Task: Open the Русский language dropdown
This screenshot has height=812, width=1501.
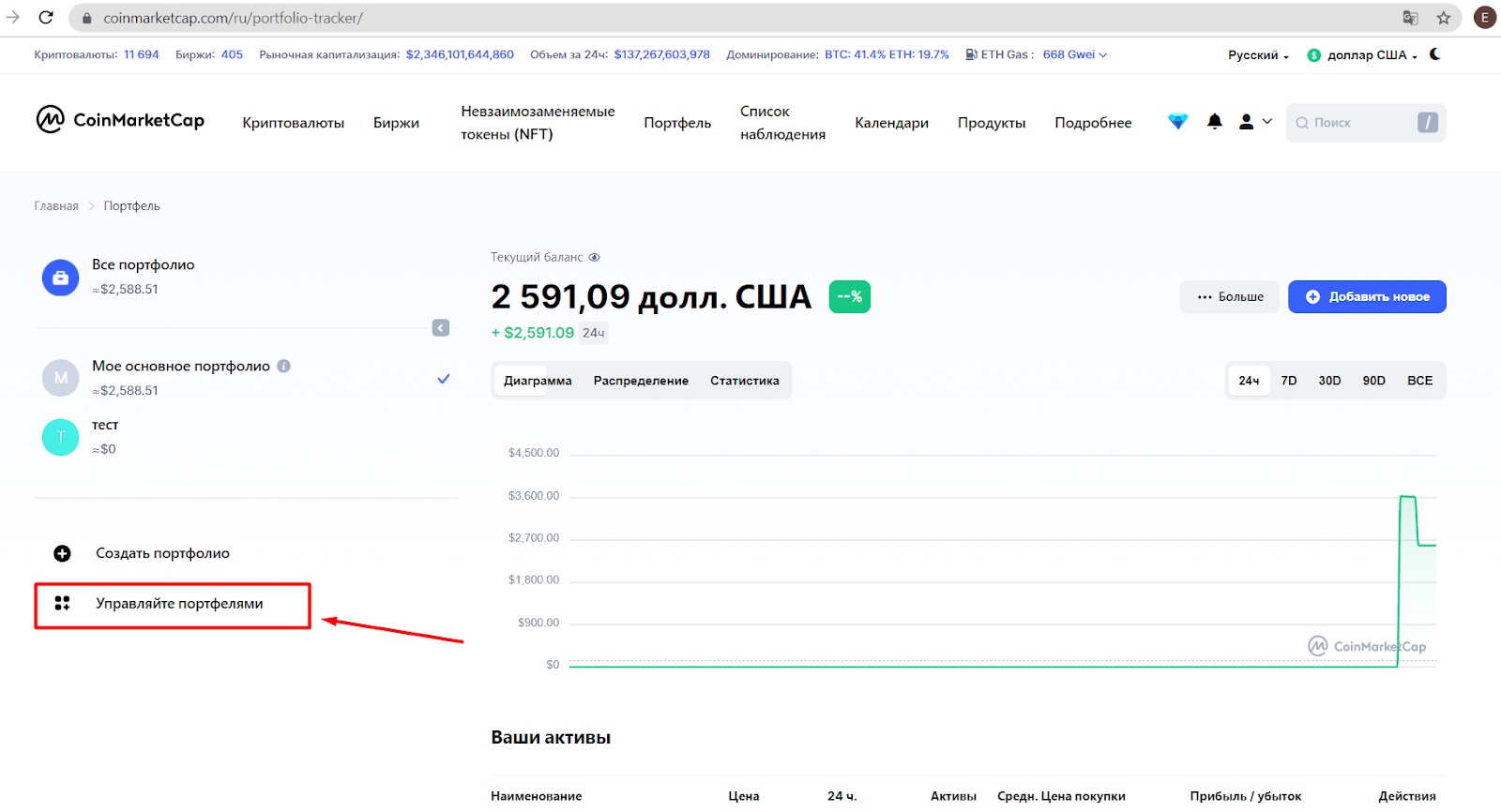Action: (1258, 55)
